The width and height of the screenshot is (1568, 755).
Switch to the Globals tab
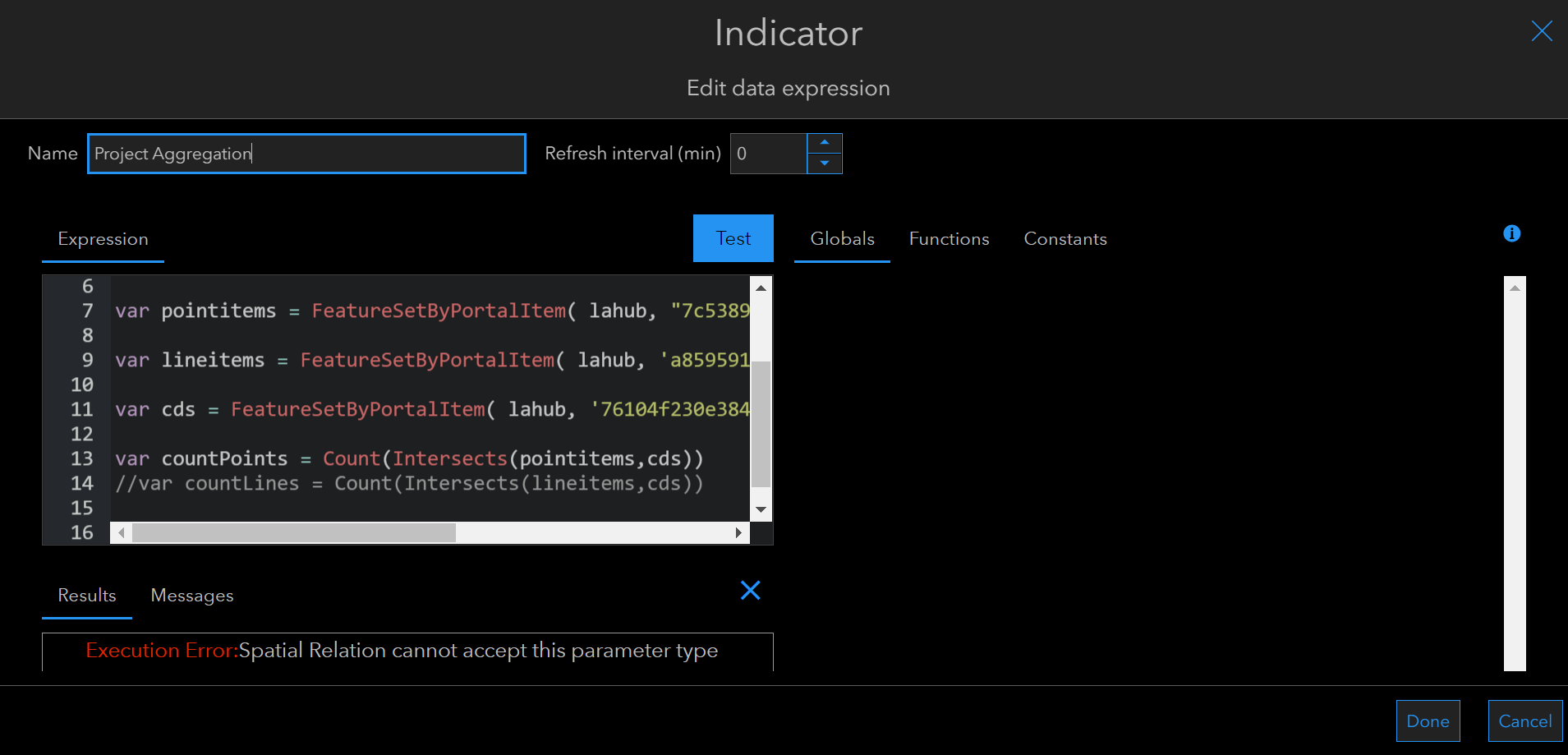842,238
